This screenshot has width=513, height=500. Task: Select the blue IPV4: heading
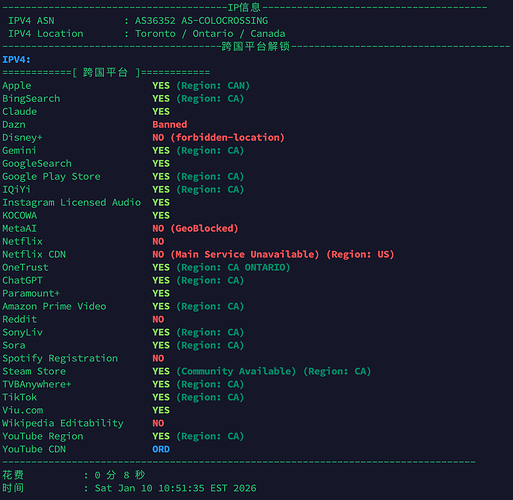pos(16,60)
